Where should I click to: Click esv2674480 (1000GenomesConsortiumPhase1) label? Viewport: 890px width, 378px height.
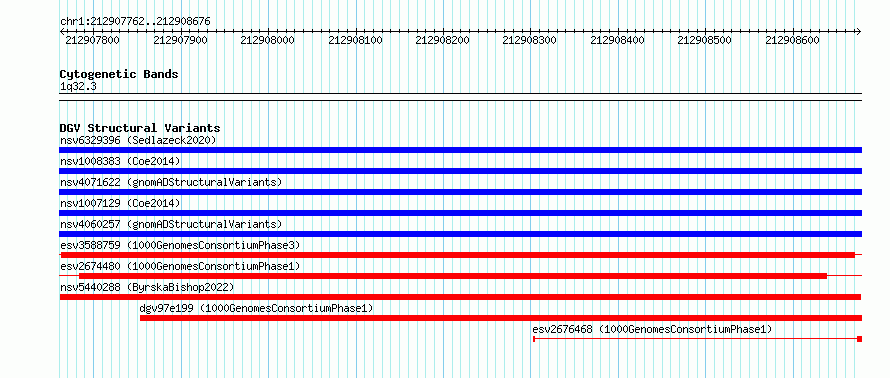point(180,266)
